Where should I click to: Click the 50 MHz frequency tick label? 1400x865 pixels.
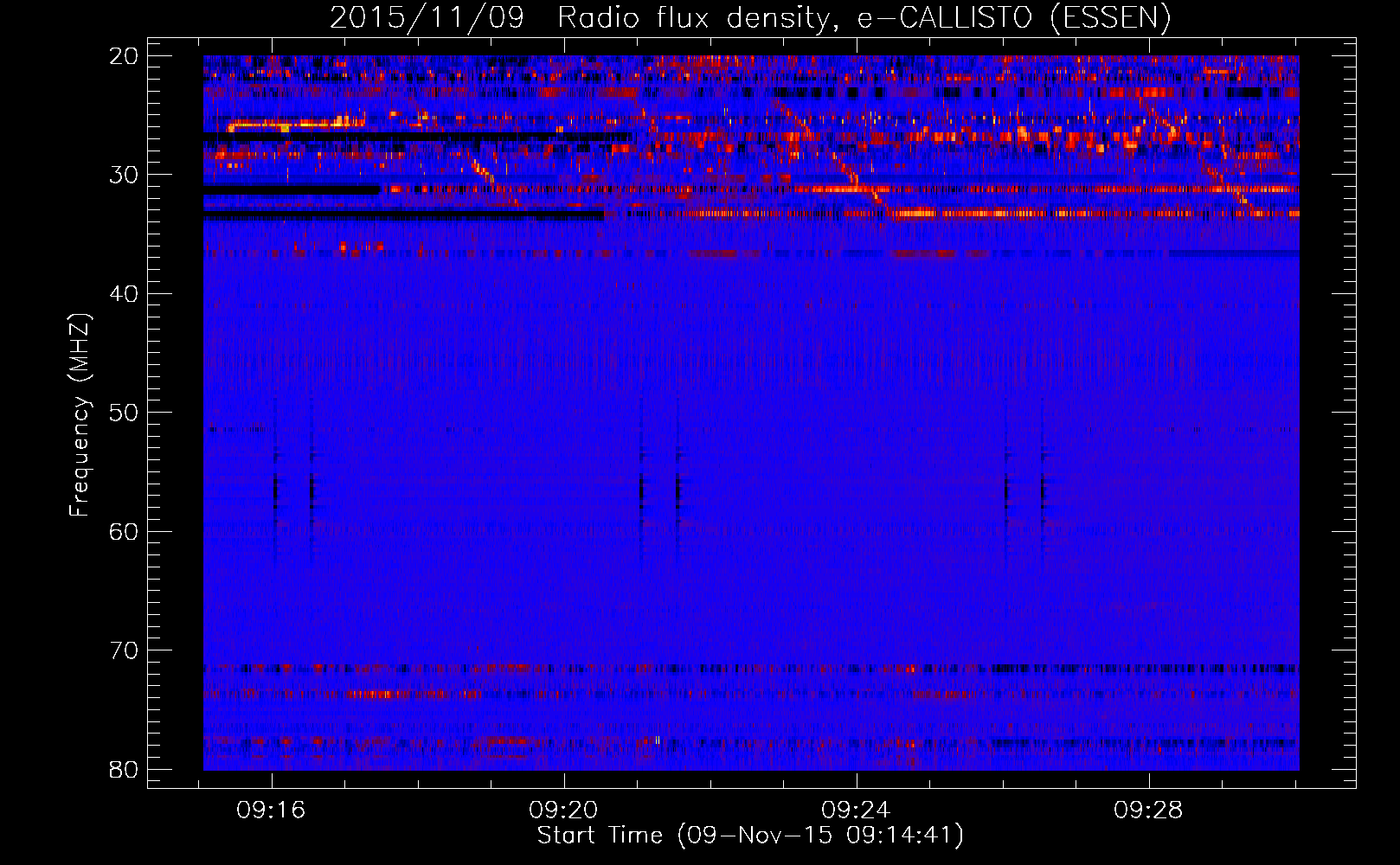pyautogui.click(x=125, y=413)
